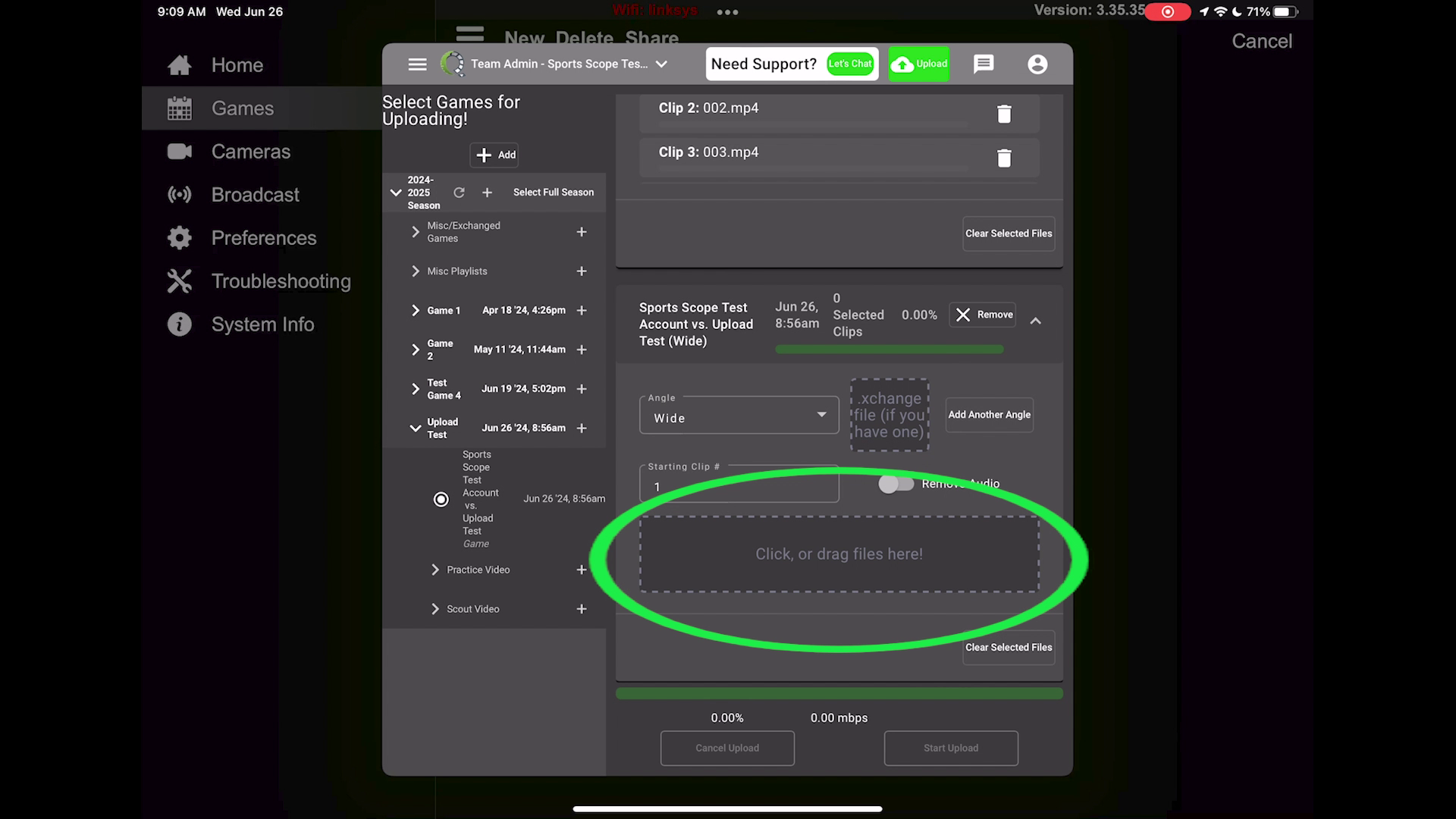
Task: Click the xchange file drop box
Action: click(890, 416)
